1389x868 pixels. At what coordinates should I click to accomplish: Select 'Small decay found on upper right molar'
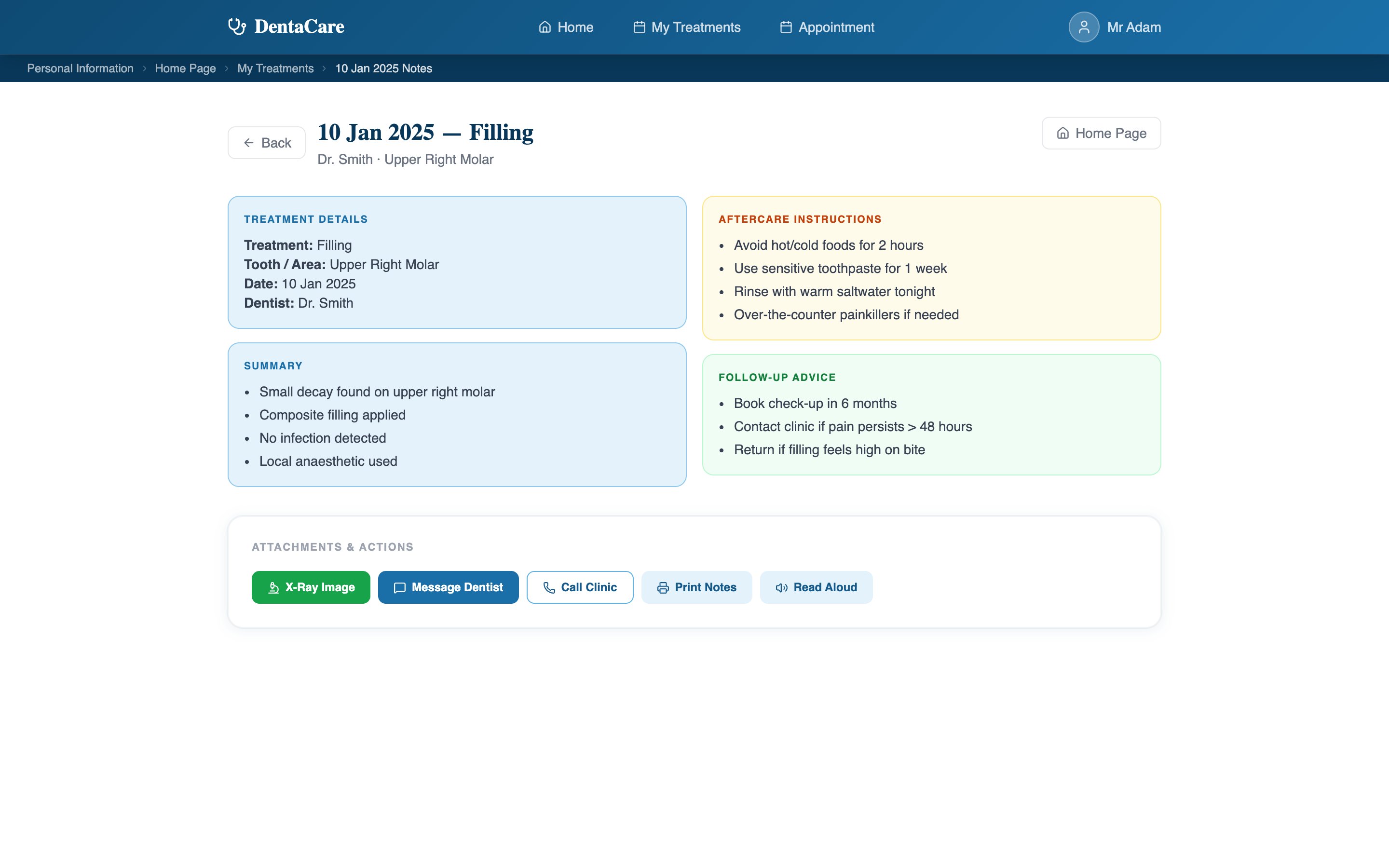point(377,392)
